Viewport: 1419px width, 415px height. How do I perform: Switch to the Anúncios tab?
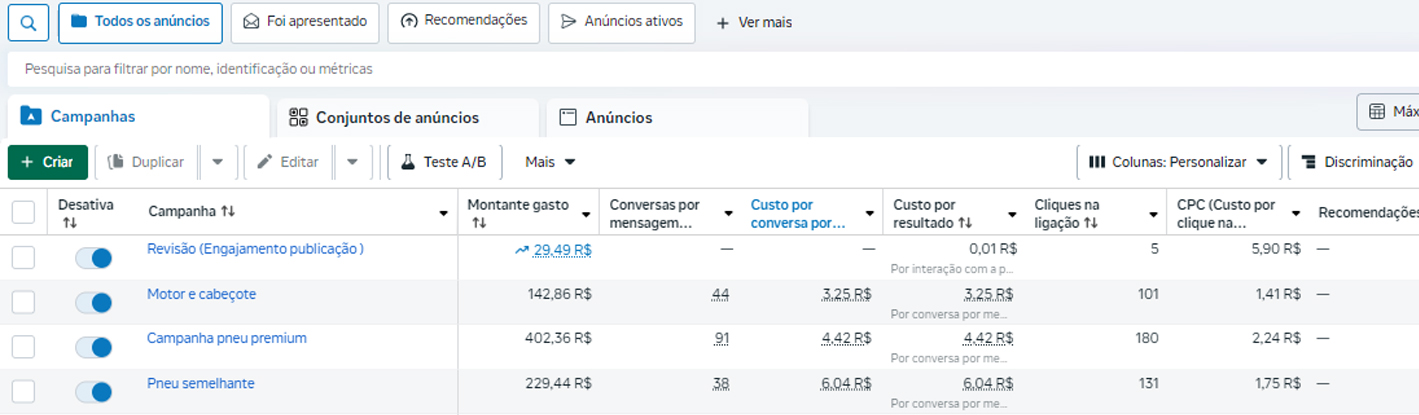point(618,117)
